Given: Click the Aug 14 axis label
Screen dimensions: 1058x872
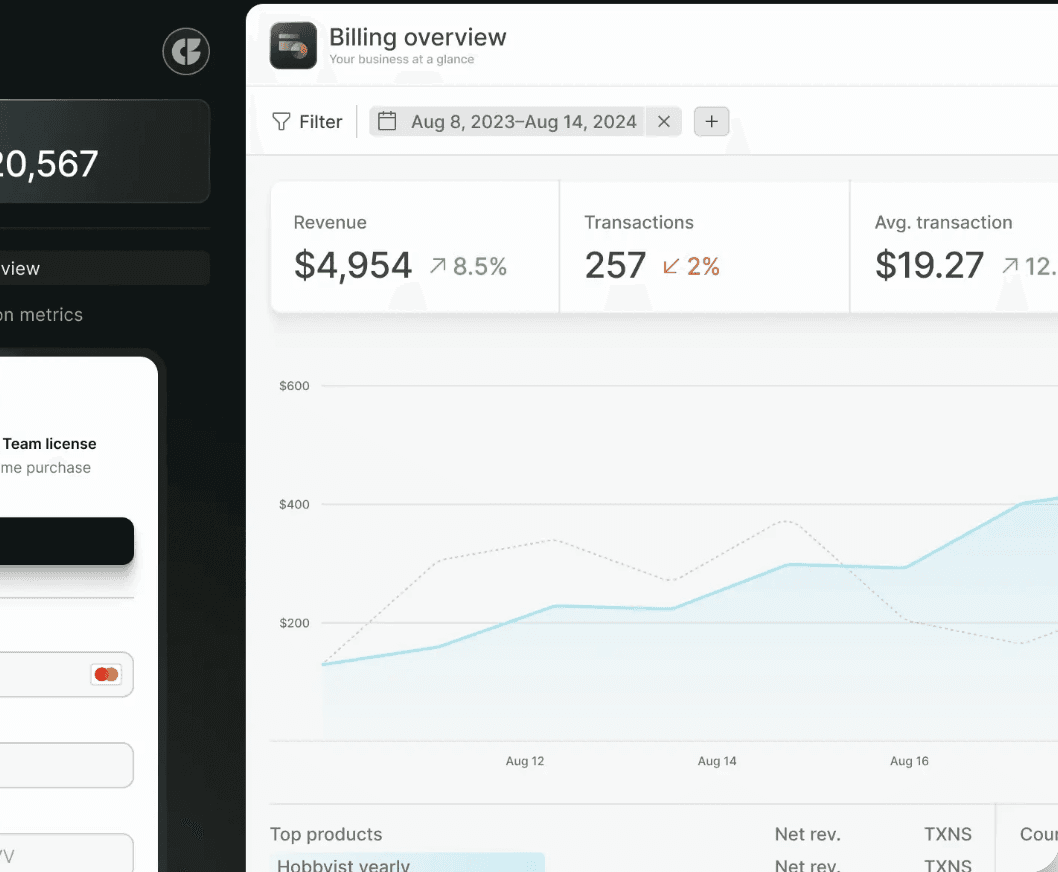Looking at the screenshot, I should click(717, 761).
